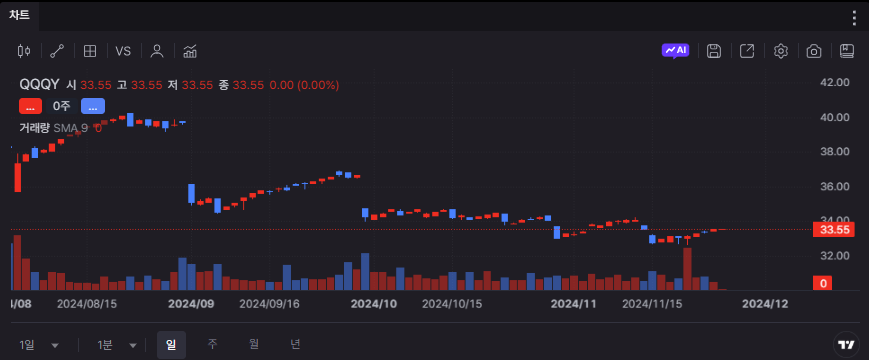Click the red sell button by 0주

[x=30, y=106]
